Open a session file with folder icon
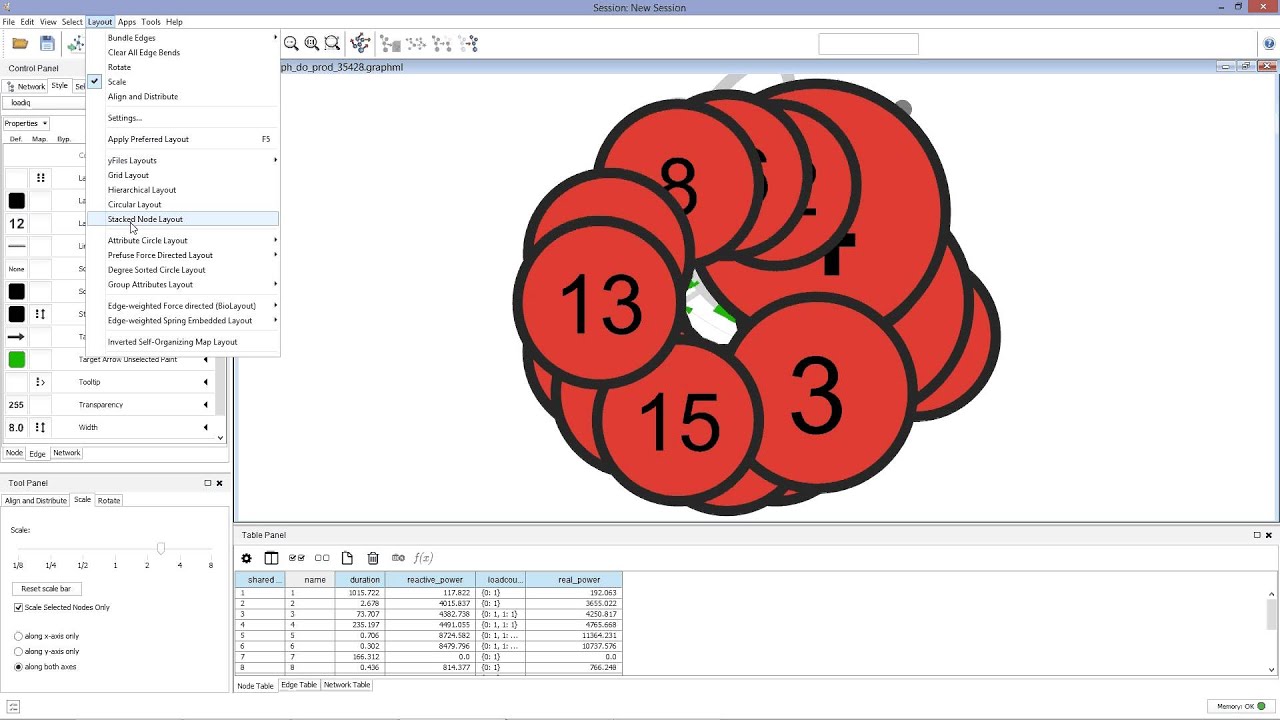The image size is (1280, 720). pos(20,43)
